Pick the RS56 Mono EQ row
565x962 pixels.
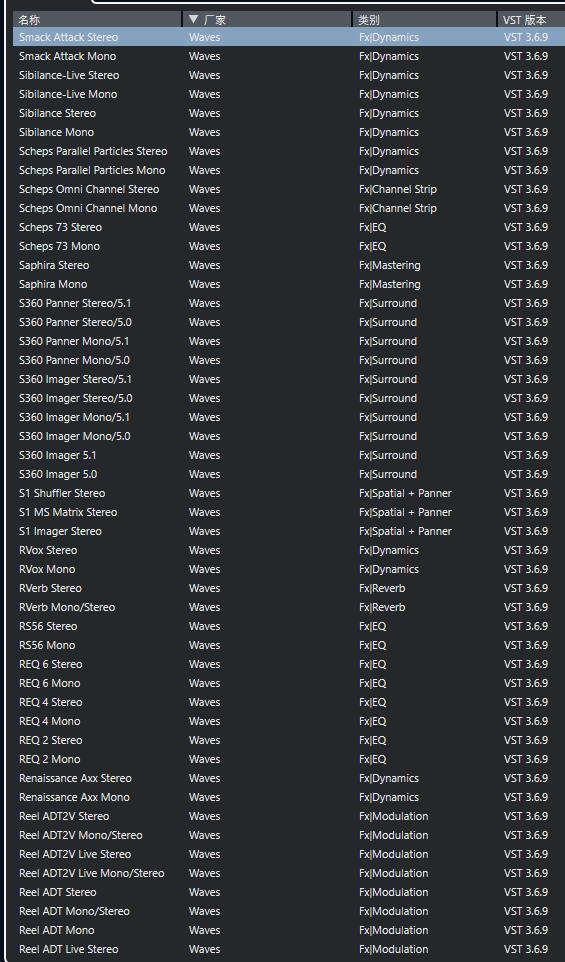click(289, 645)
